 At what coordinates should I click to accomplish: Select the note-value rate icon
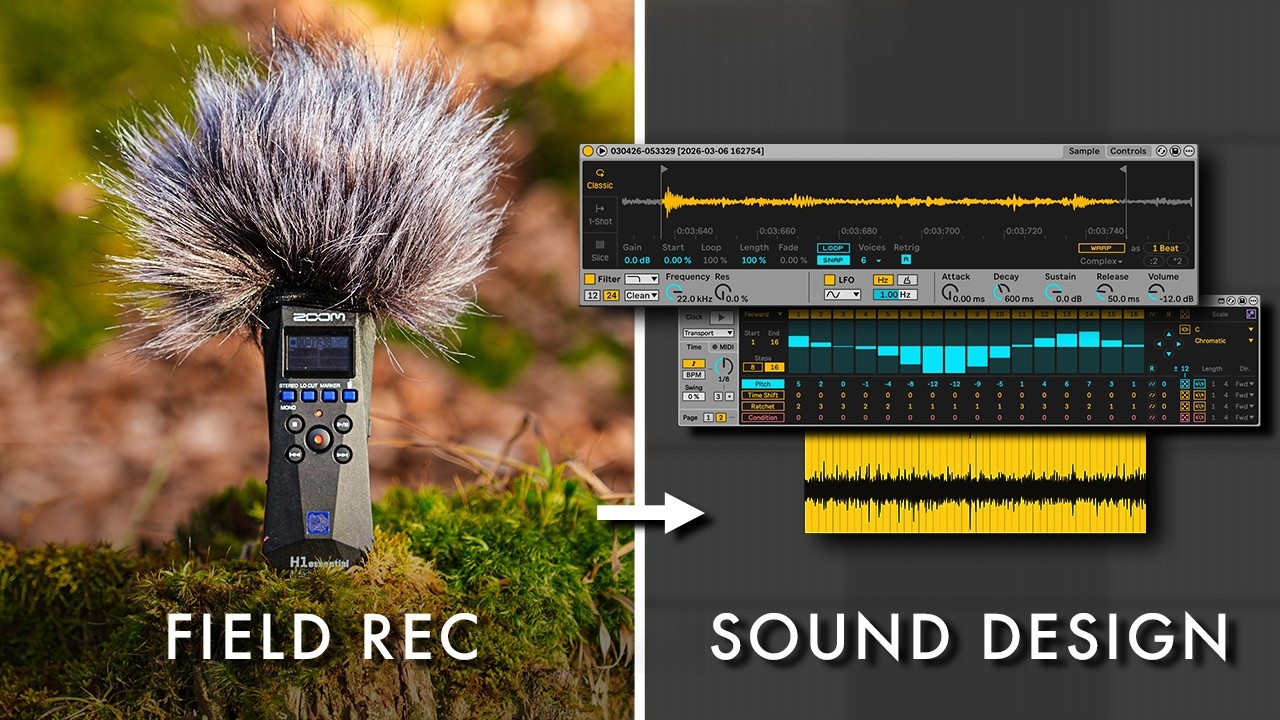point(694,363)
